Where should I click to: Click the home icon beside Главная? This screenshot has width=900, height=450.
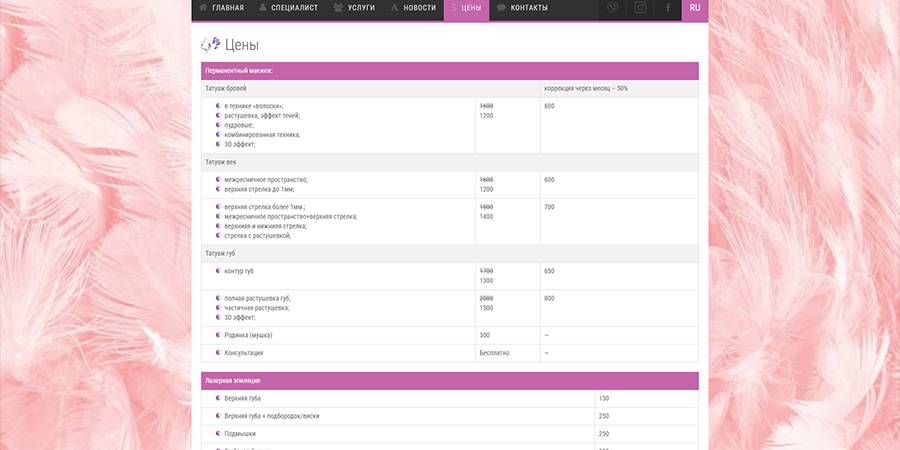(x=203, y=8)
